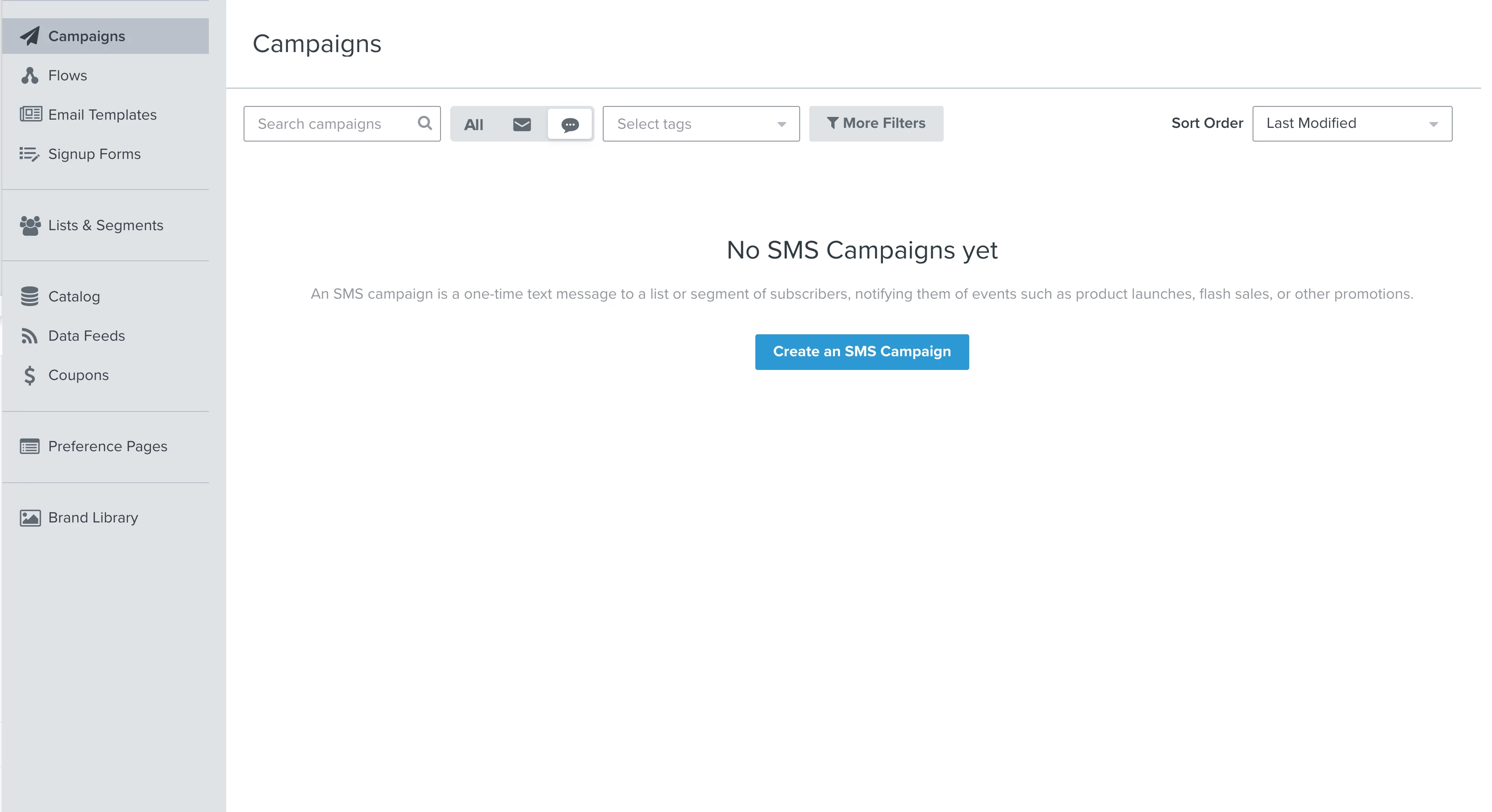
Task: Click the Catalog database icon
Action: click(30, 296)
